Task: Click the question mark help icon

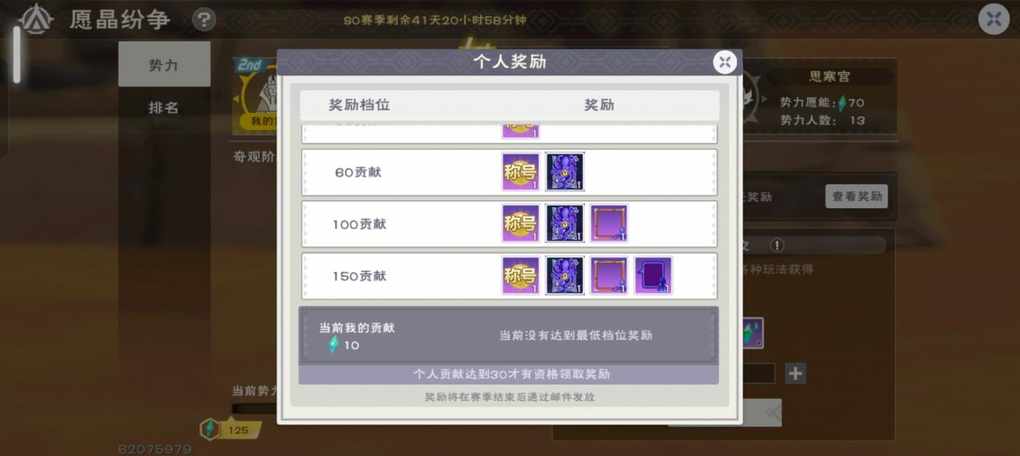Action: tap(204, 20)
